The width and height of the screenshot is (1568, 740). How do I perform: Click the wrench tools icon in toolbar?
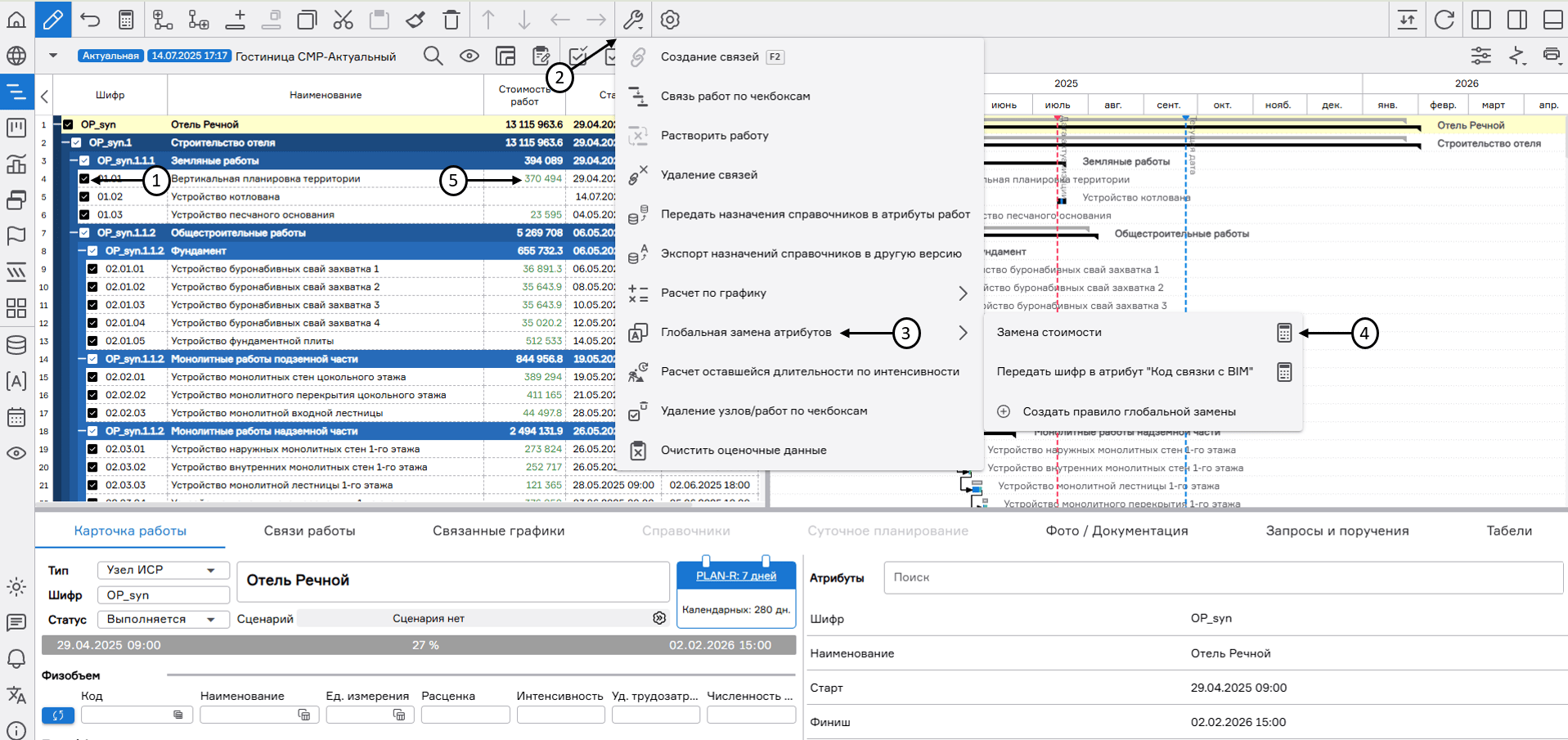[632, 20]
